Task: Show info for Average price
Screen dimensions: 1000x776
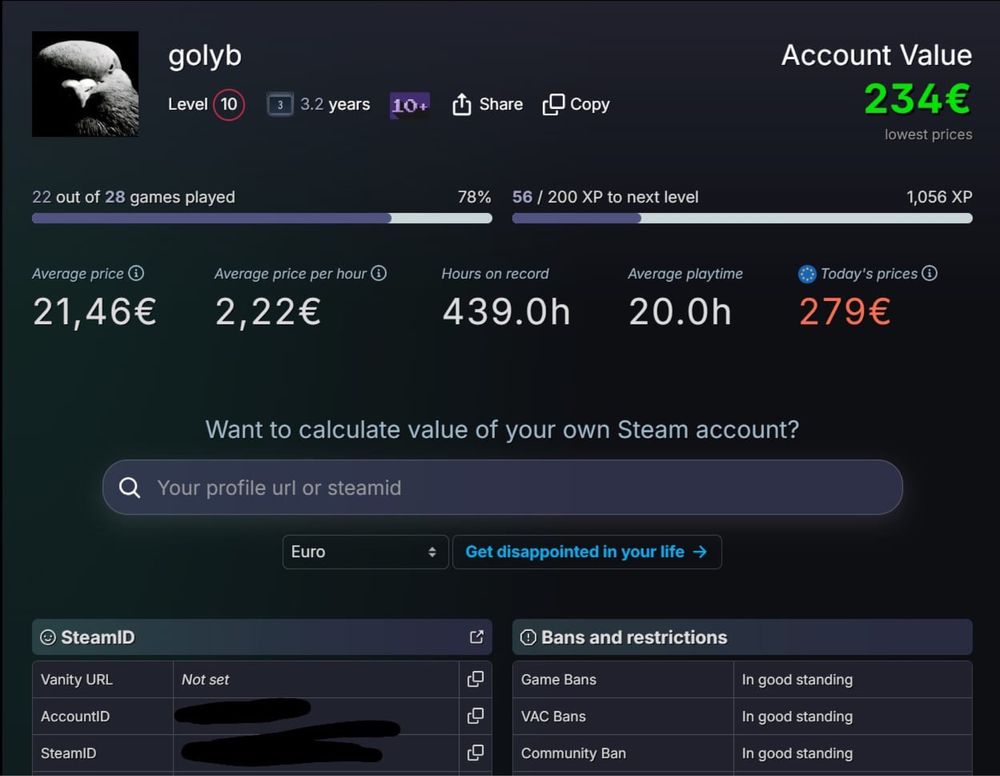Action: [136, 273]
